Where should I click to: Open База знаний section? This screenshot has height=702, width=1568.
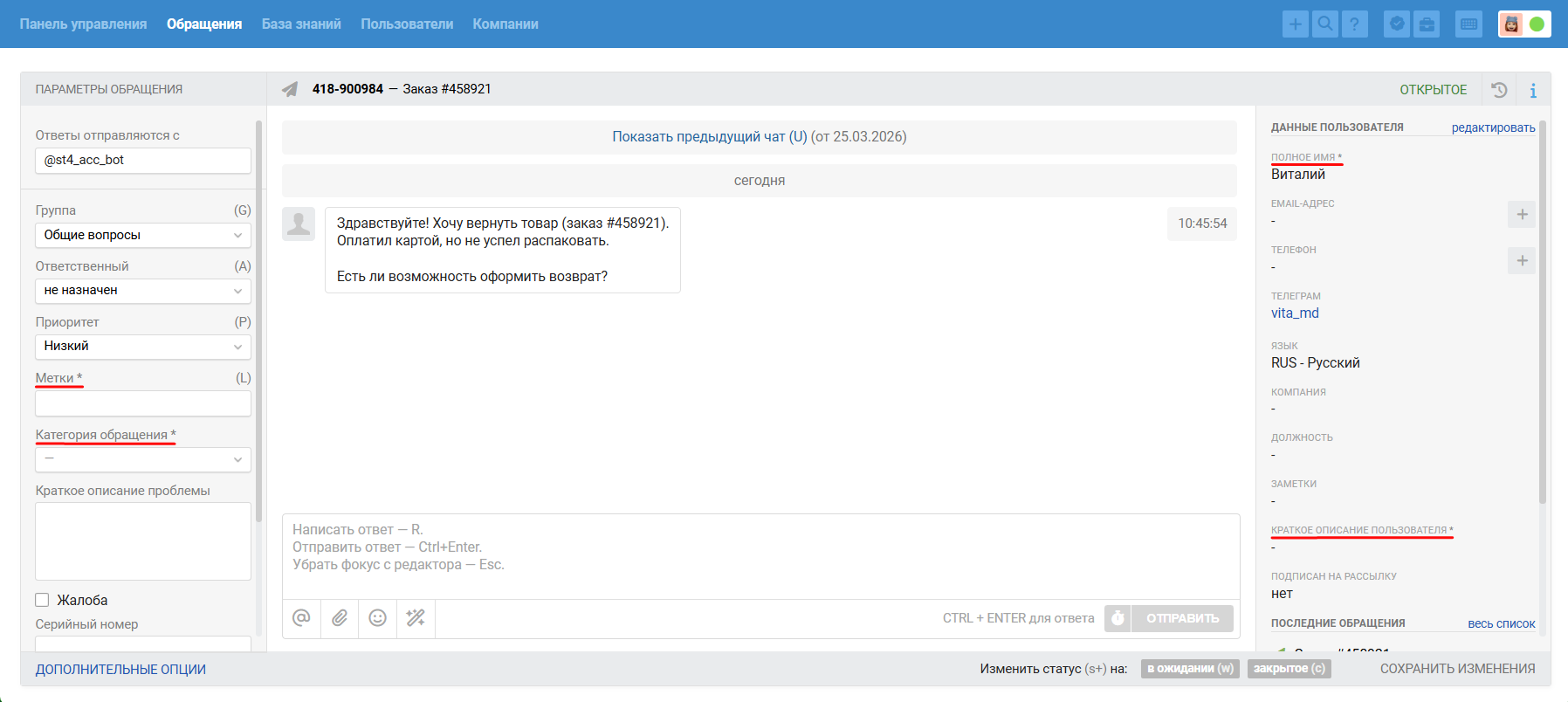(x=301, y=24)
